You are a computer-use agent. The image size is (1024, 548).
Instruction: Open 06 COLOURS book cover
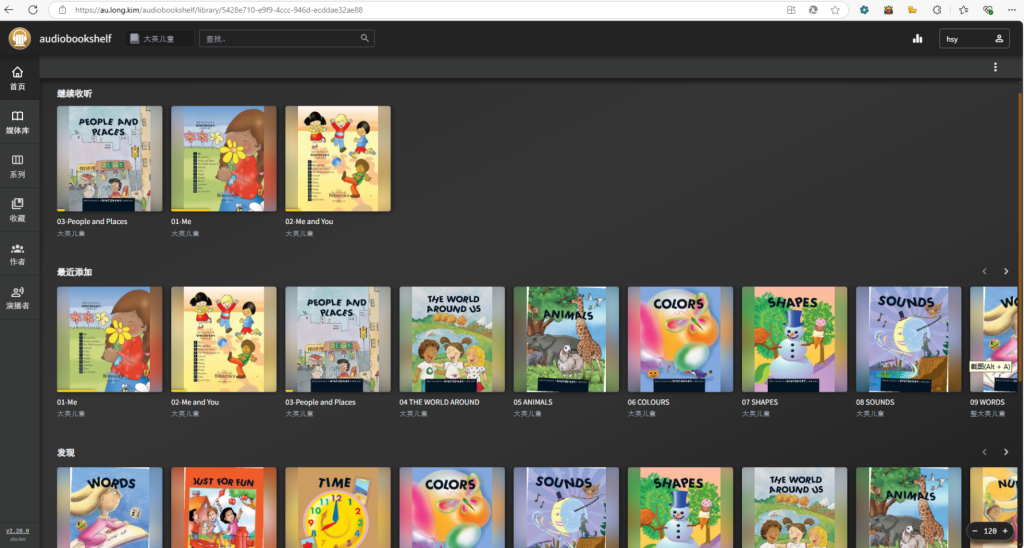tap(680, 339)
